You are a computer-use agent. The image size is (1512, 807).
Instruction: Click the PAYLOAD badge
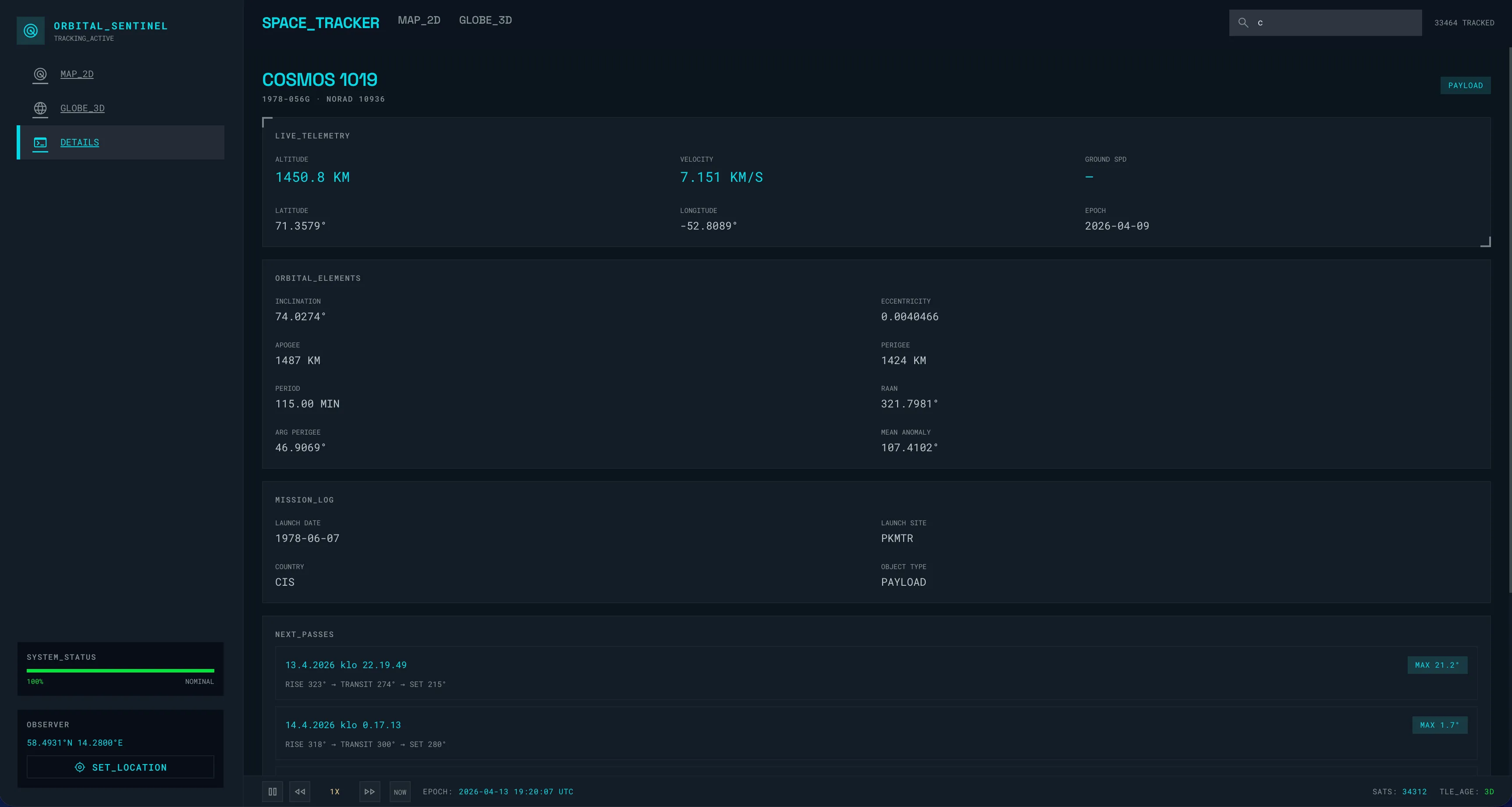click(x=1465, y=85)
